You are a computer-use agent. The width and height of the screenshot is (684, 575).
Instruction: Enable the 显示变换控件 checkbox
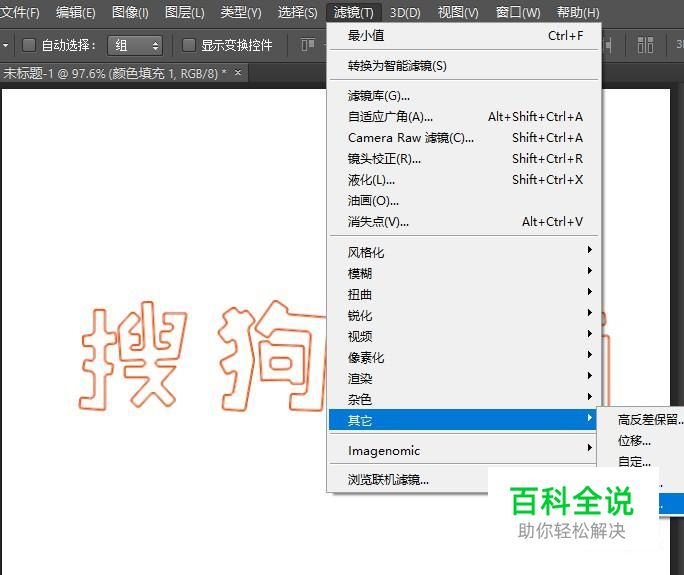pos(188,45)
